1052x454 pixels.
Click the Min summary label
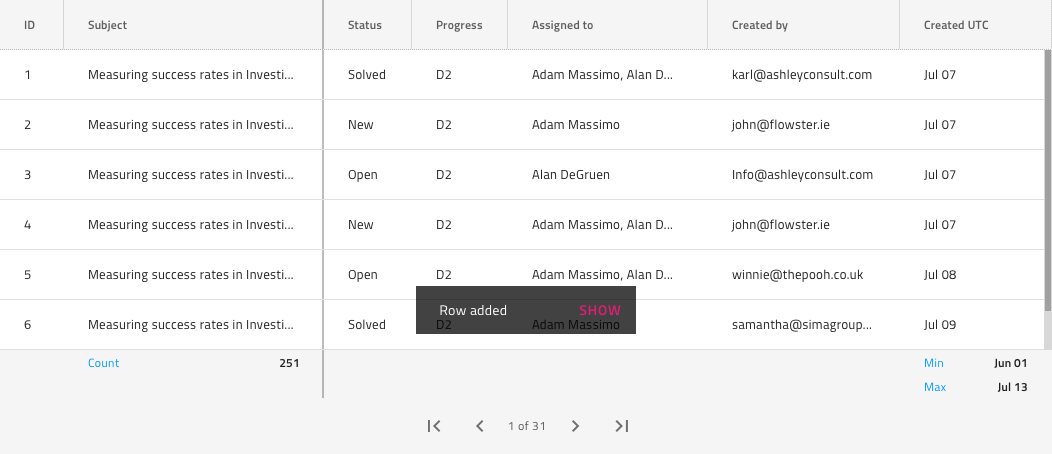pos(934,363)
